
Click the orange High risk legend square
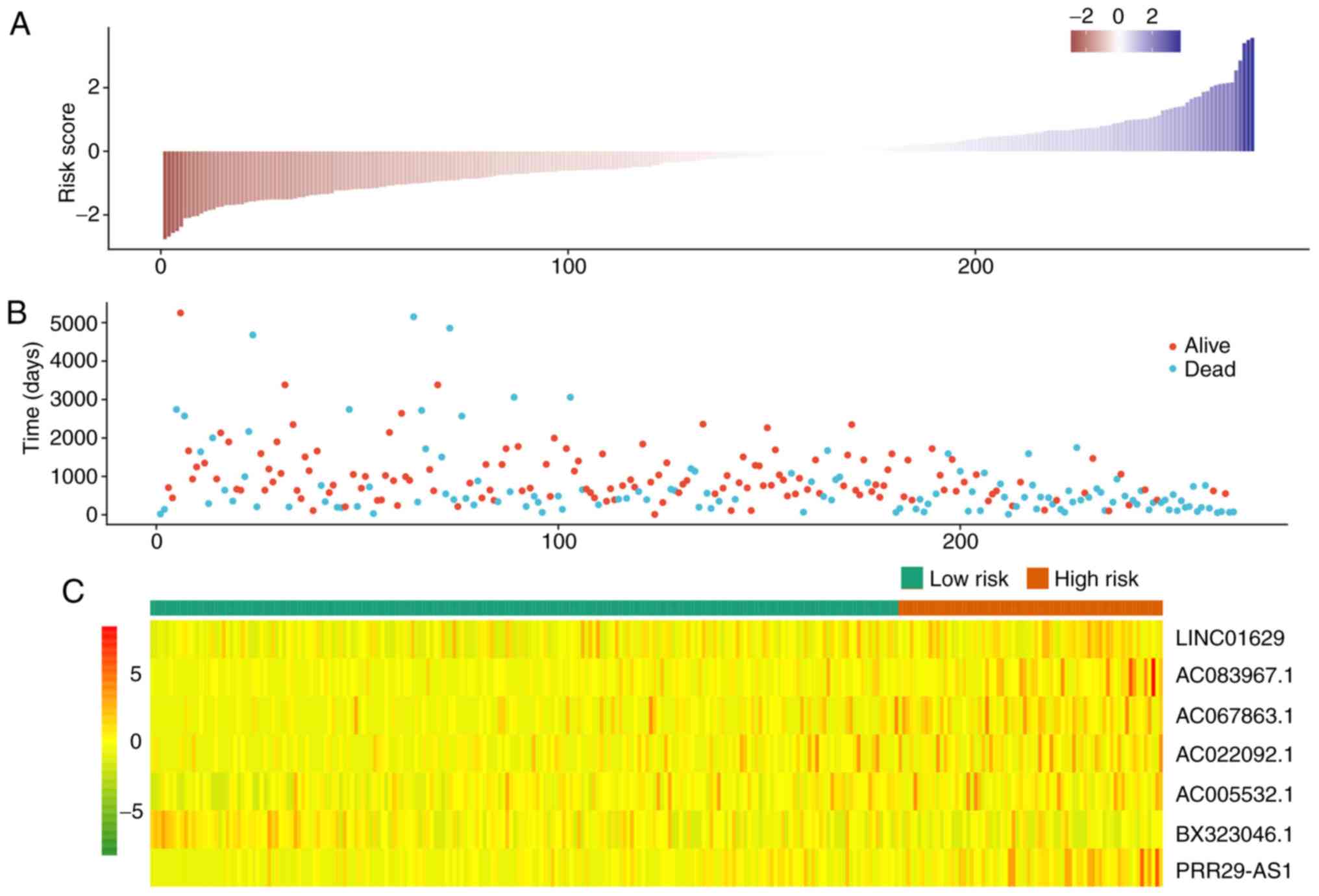pyautogui.click(x=1037, y=578)
